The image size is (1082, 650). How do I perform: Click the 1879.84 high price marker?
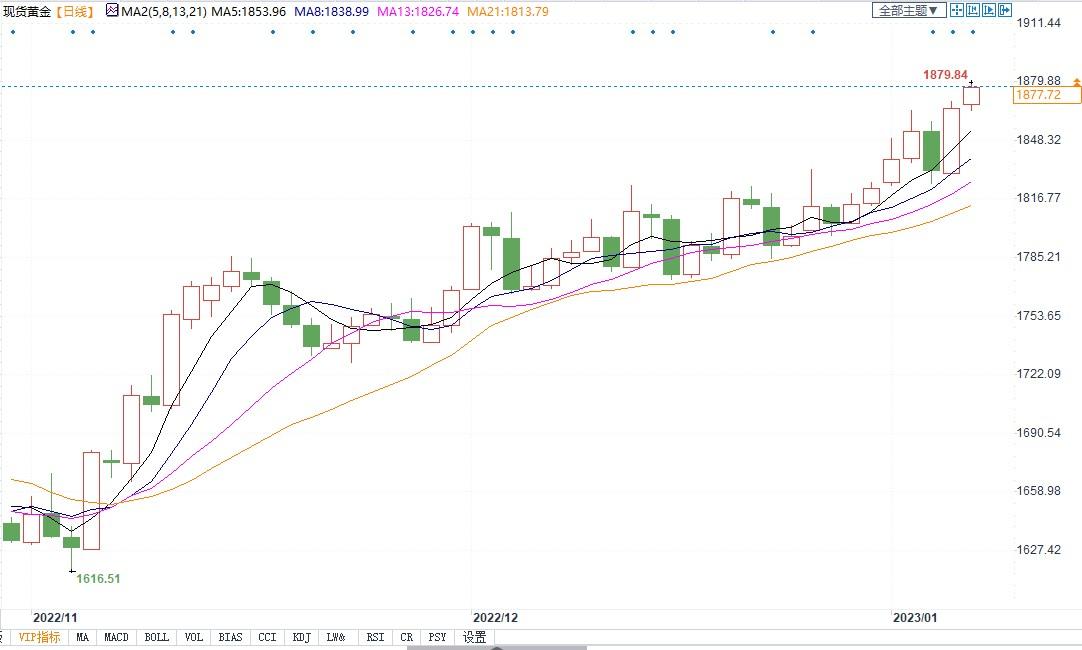[x=944, y=75]
